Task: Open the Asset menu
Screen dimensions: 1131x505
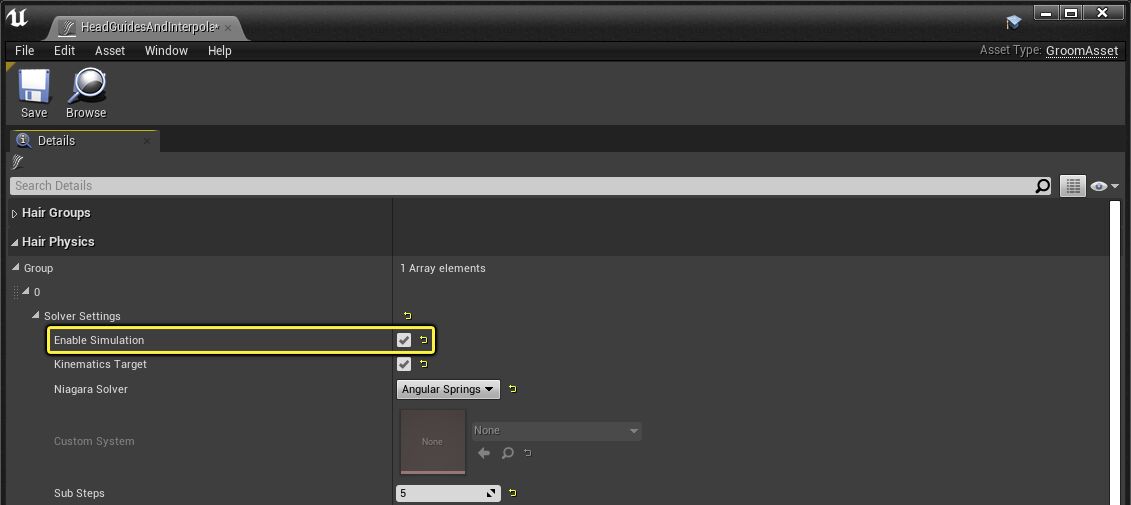Action: (x=110, y=50)
